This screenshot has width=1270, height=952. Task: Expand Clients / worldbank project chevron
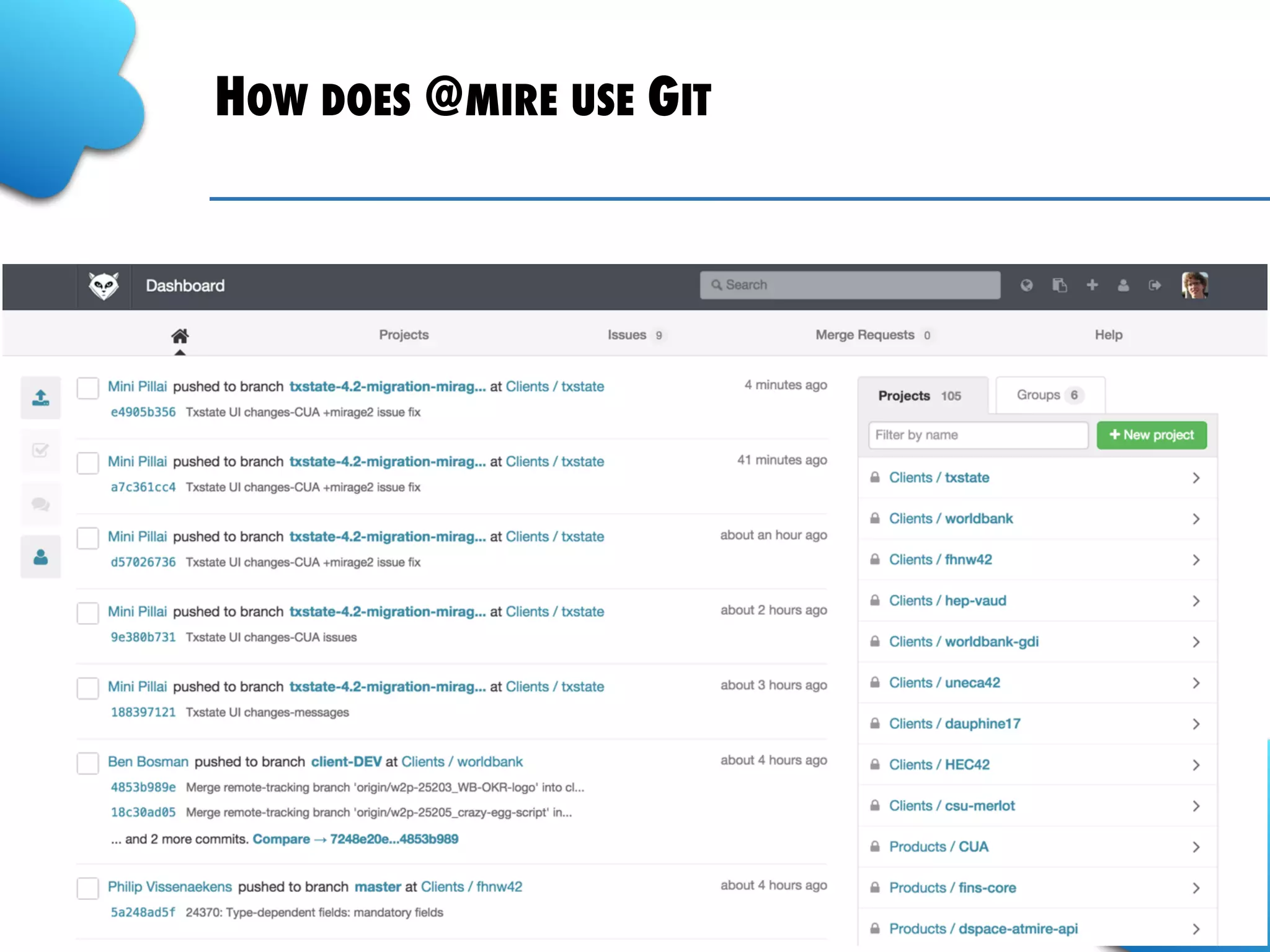point(1196,519)
